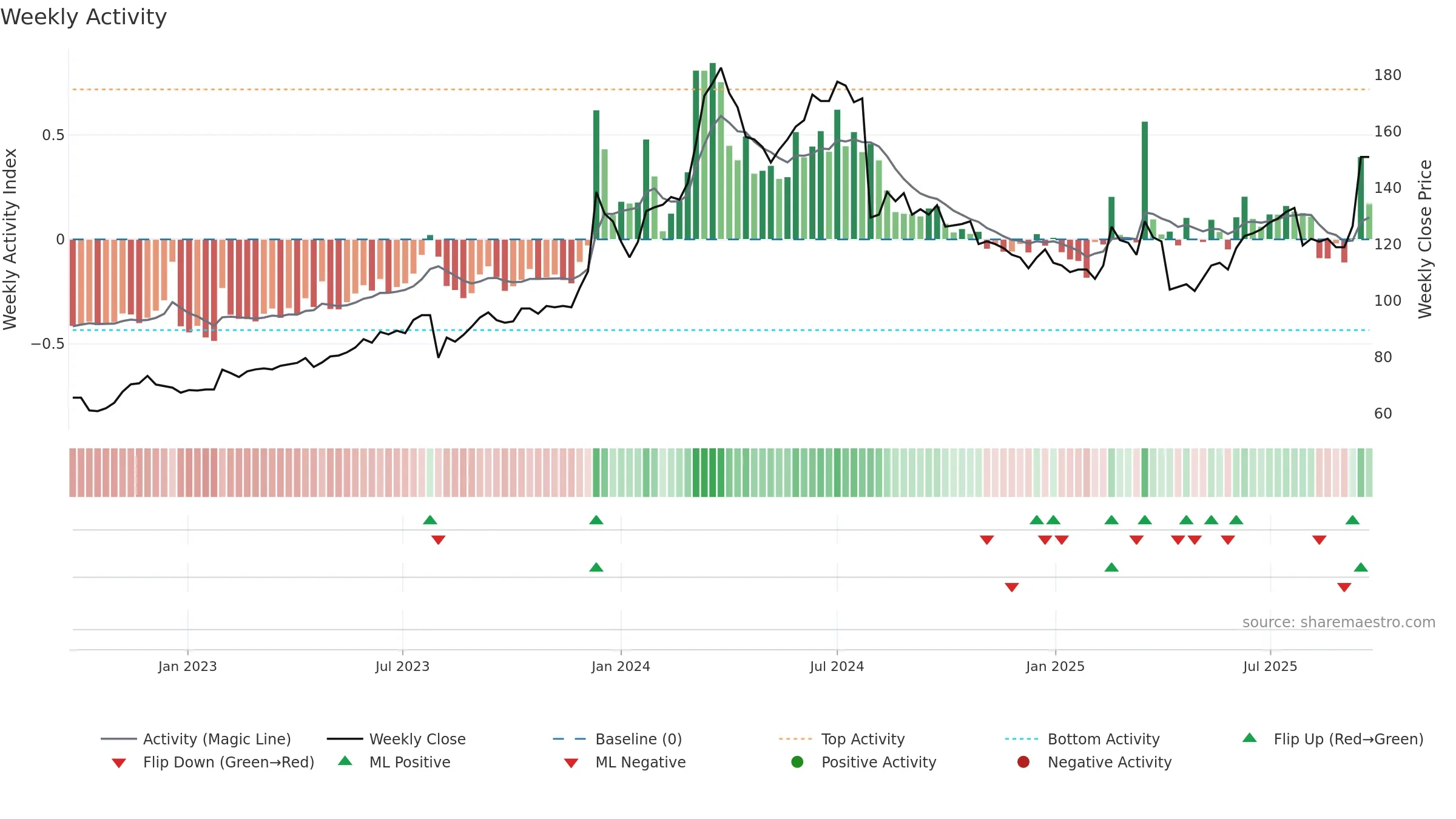
Task: Click the cyan dotted Bottom Activity line sample
Action: pyautogui.click(x=1022, y=739)
